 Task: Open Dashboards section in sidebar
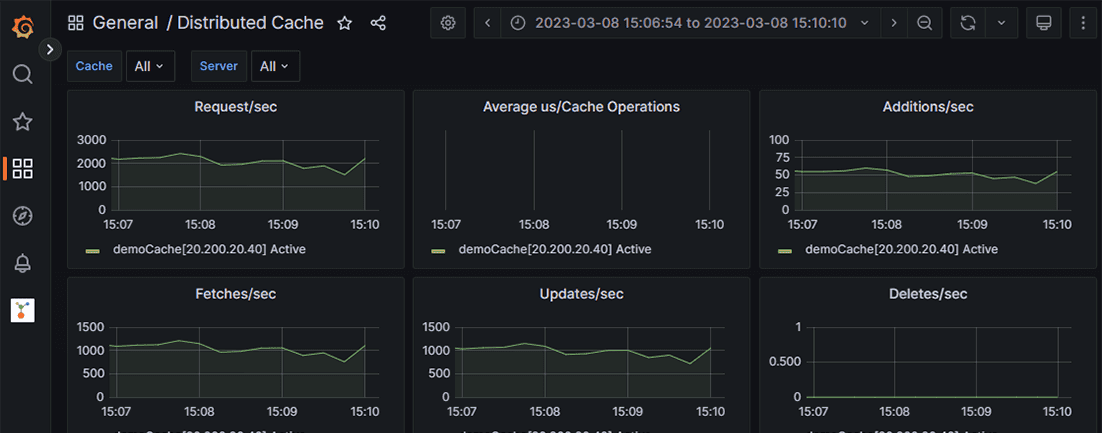[23, 169]
